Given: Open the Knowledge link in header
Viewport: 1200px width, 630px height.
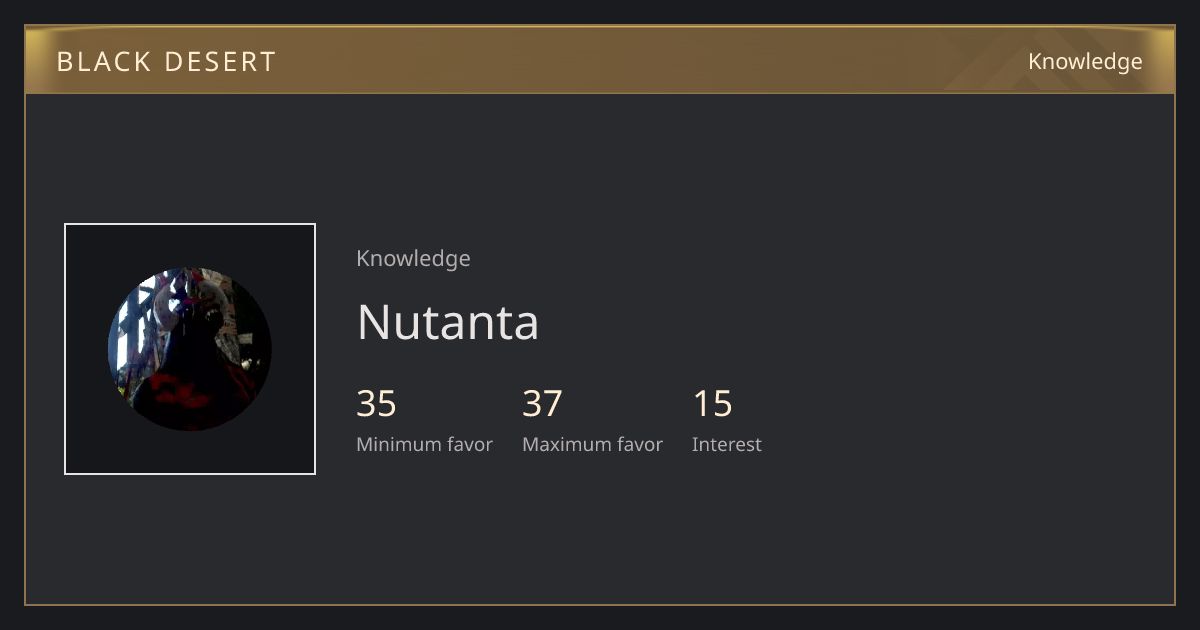Looking at the screenshot, I should click(x=1085, y=61).
